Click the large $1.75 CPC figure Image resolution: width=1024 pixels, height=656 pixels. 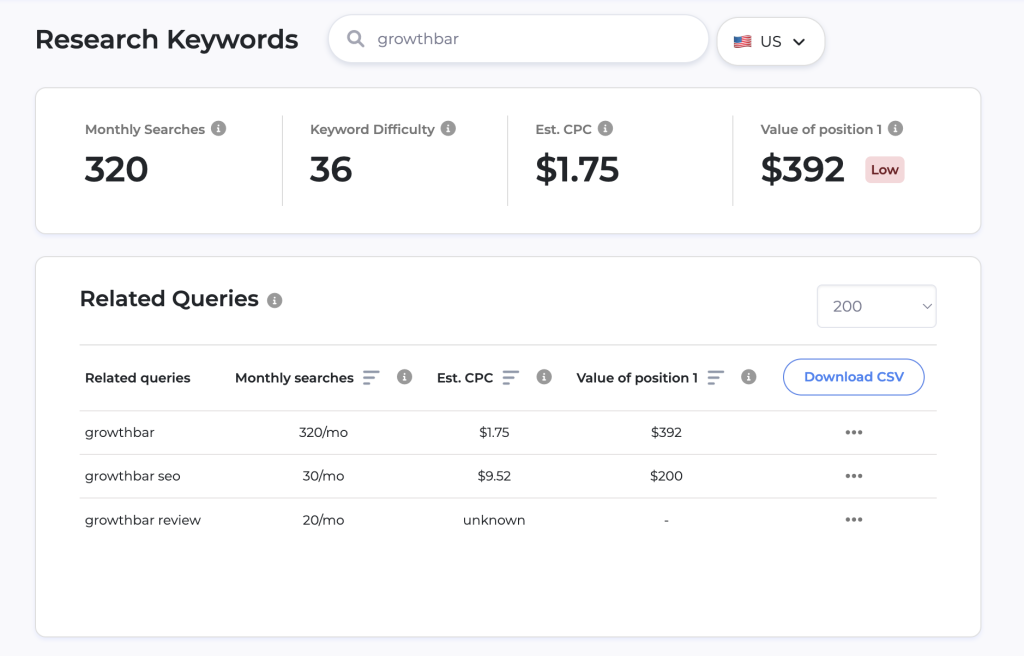577,170
